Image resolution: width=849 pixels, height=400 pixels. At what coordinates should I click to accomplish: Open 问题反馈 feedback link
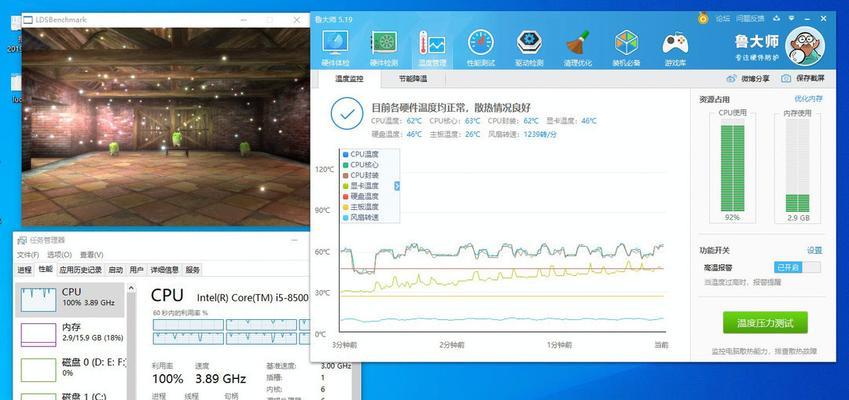[751, 18]
